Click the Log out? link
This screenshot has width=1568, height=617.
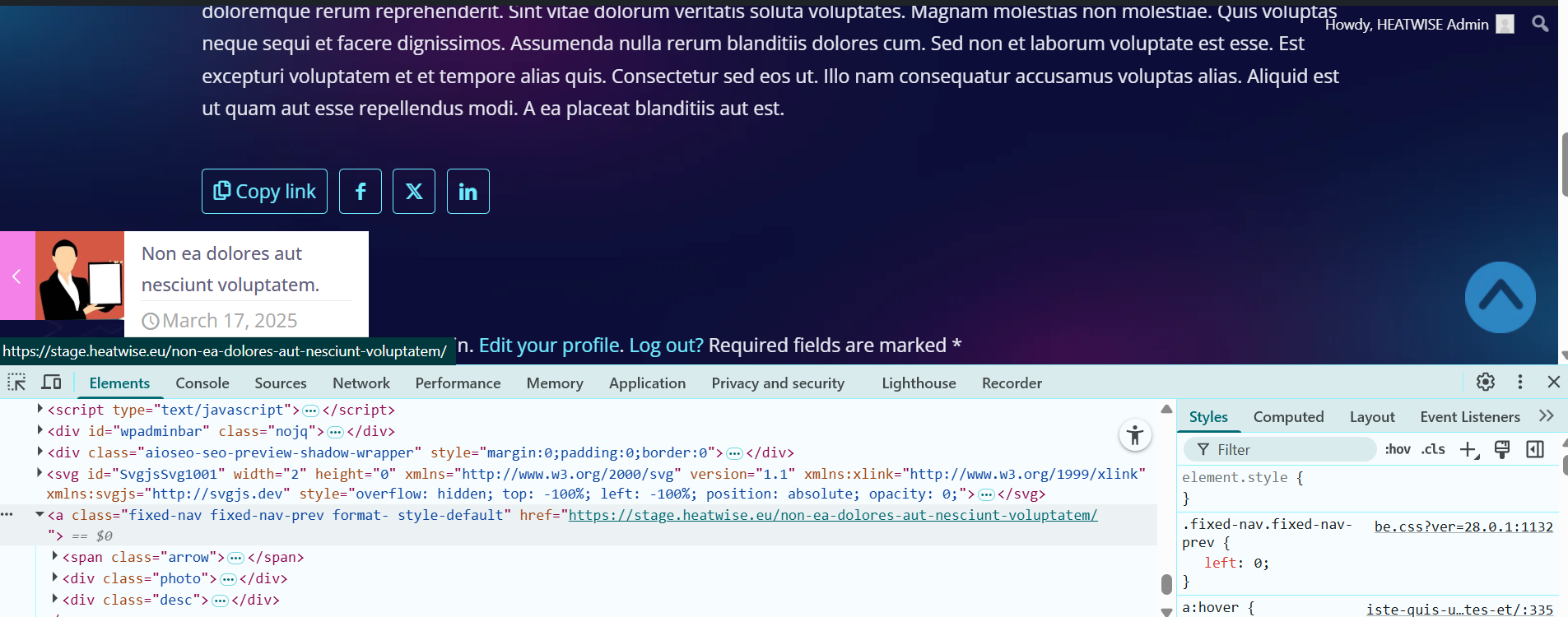[666, 346]
